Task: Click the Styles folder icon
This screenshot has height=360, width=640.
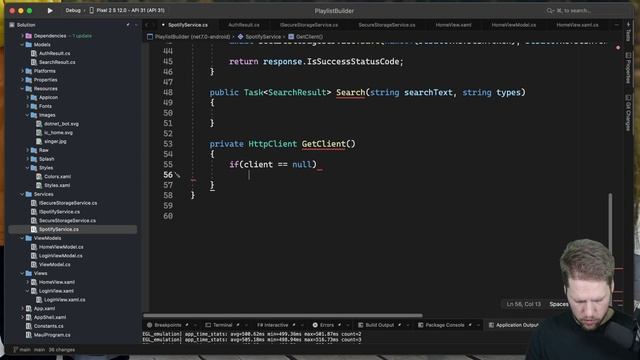Action: click(34, 168)
